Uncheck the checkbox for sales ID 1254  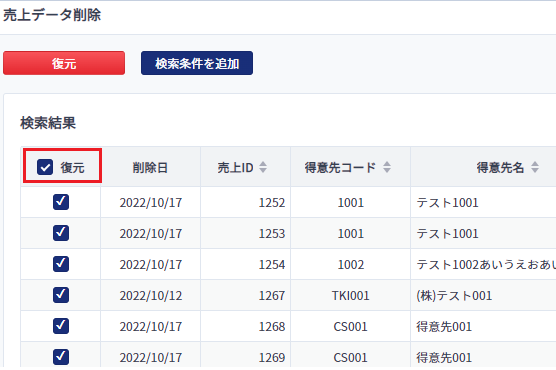[x=61, y=264]
